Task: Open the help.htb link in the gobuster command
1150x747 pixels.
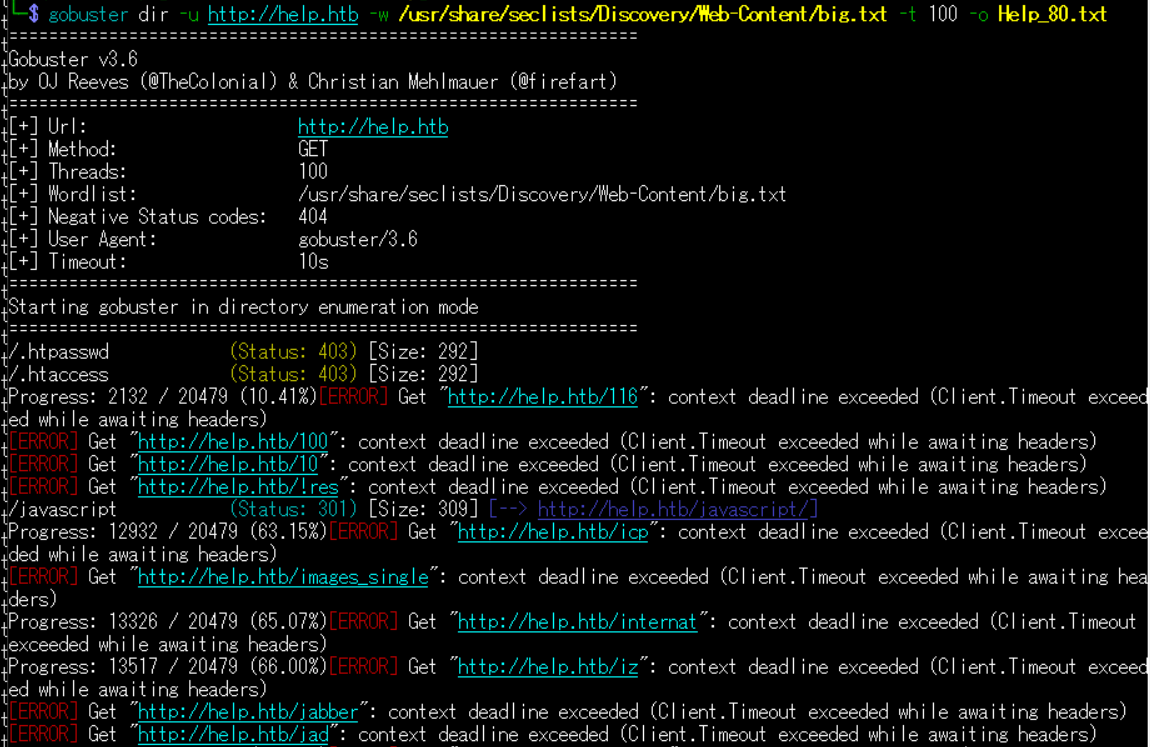Action: coord(282,14)
